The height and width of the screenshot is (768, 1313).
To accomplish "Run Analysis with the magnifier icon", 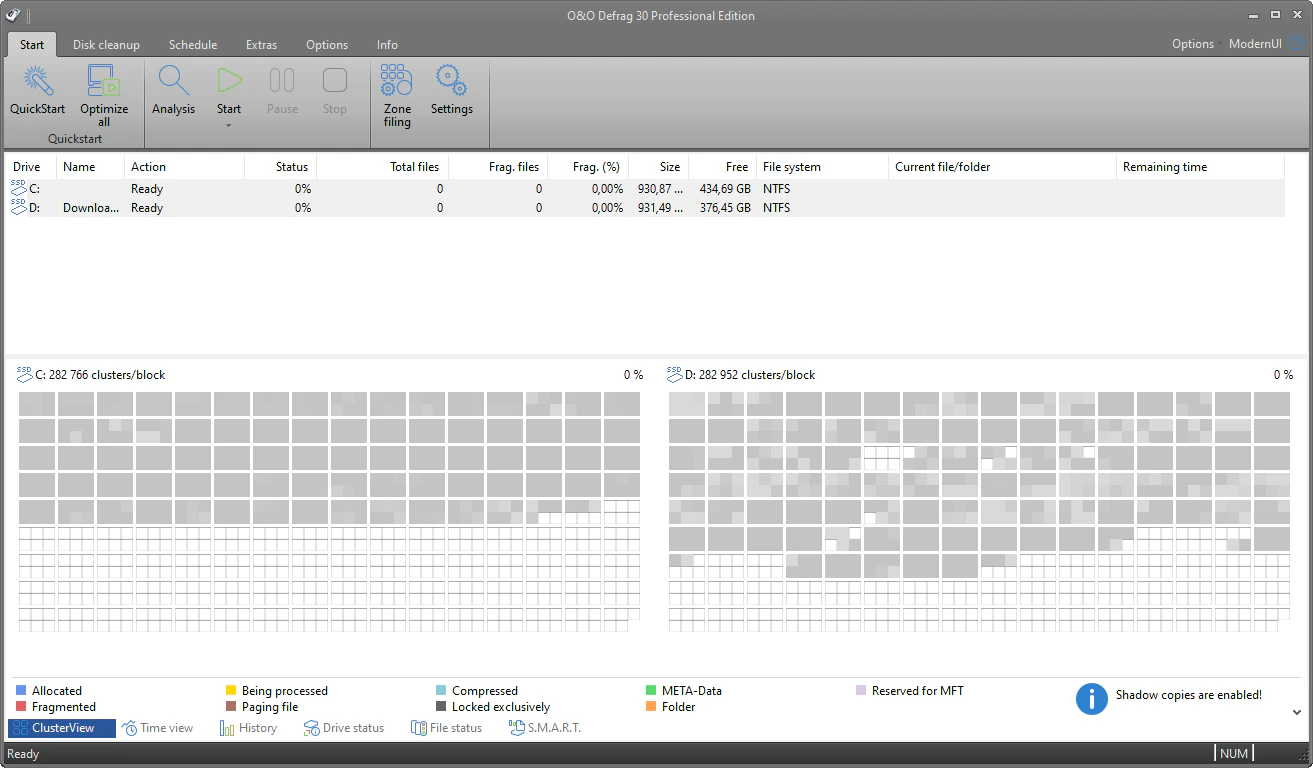I will coord(173,81).
